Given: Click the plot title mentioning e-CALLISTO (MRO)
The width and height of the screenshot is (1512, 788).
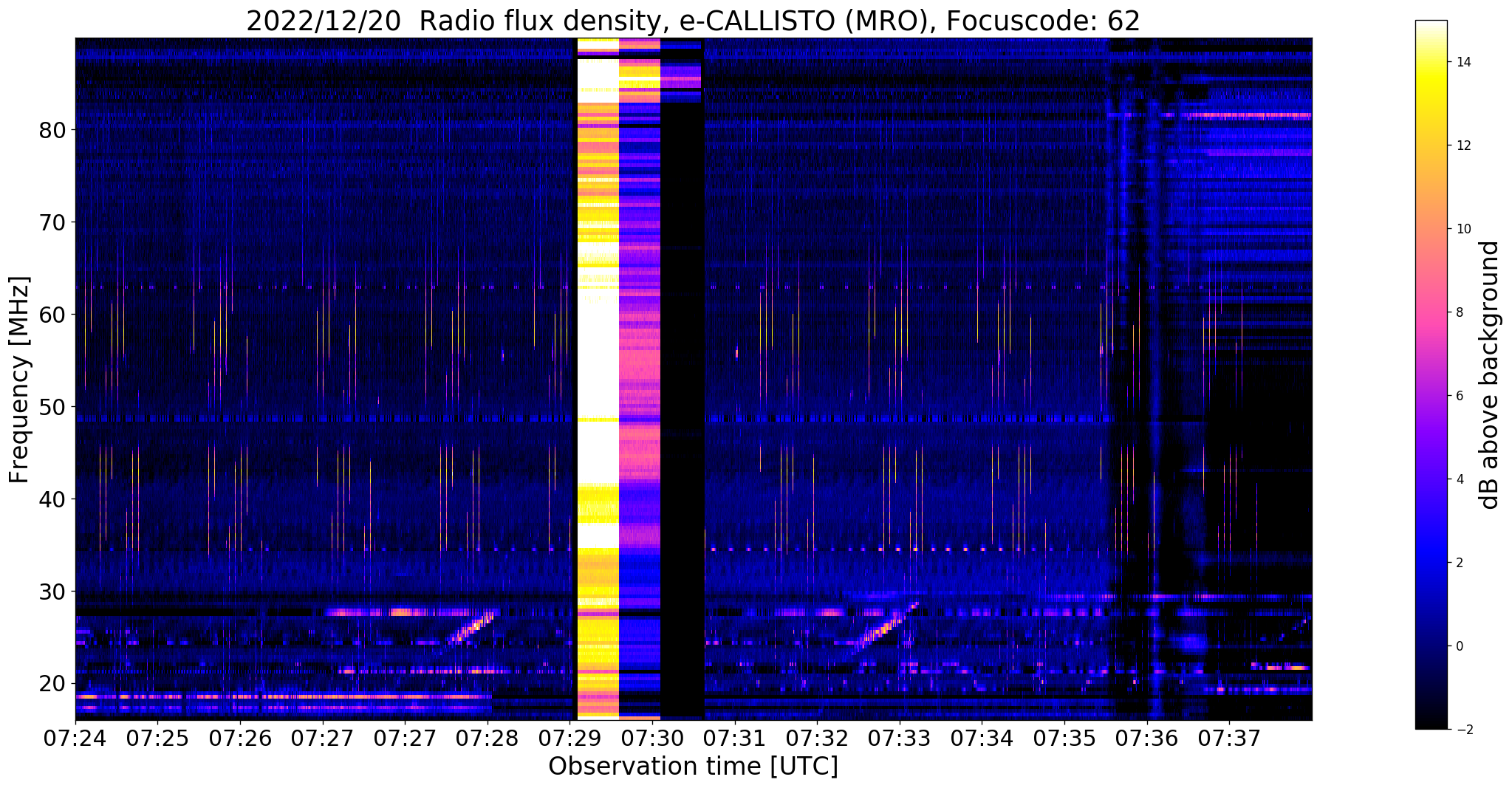Looking at the screenshot, I should point(693,21).
